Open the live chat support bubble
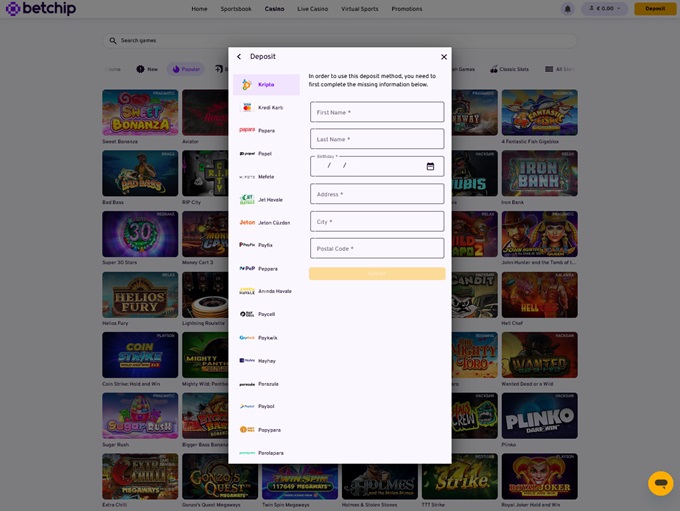The image size is (680, 511). (660, 483)
